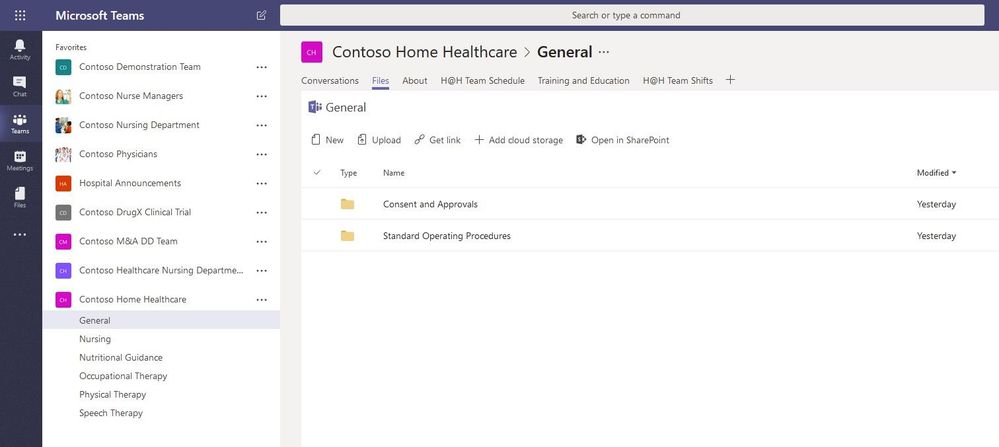This screenshot has width=999, height=447.
Task: Open more options for Hospital Announcements
Action: pyautogui.click(x=261, y=183)
